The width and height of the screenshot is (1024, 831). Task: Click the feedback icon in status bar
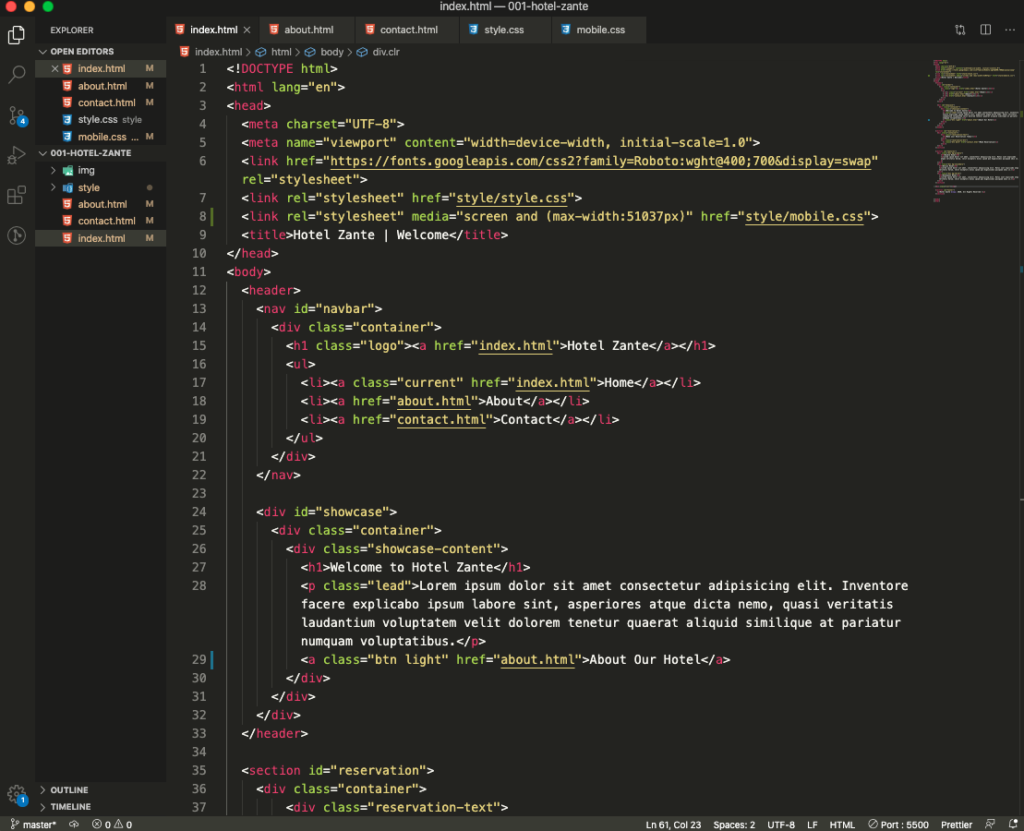coord(990,824)
